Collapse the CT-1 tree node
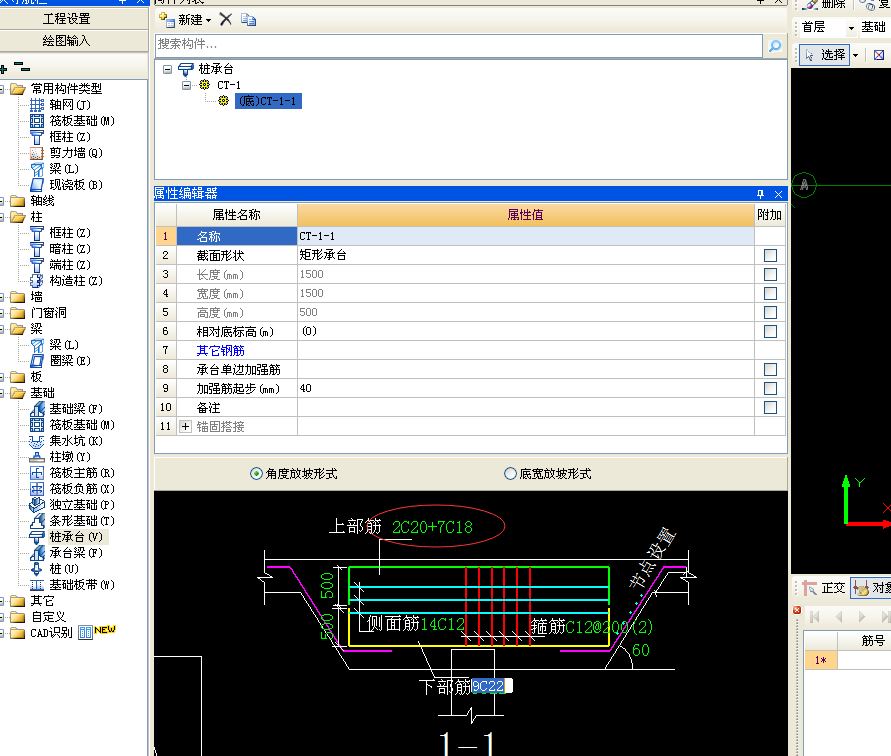Viewport: 891px width, 756px height. 186,85
